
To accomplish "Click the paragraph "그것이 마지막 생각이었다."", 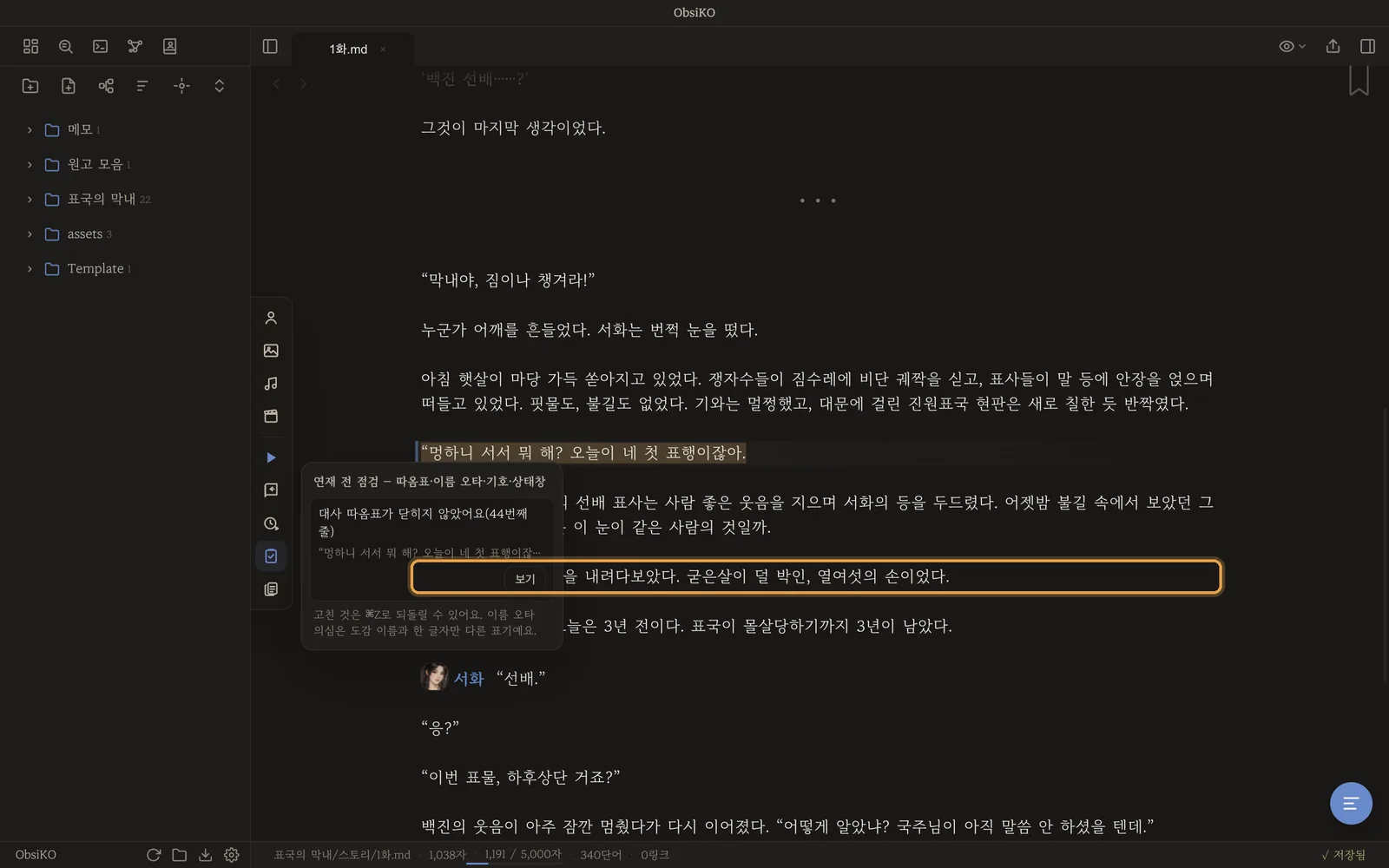I will [513, 128].
